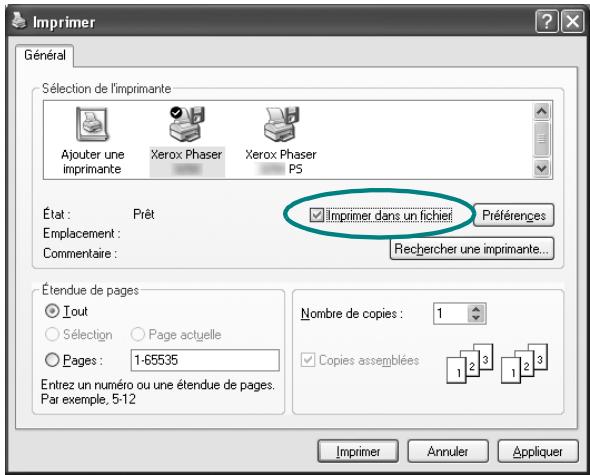The width and height of the screenshot is (590, 475).
Task: Increase number of copies with up arrow
Action: [x=476, y=309]
